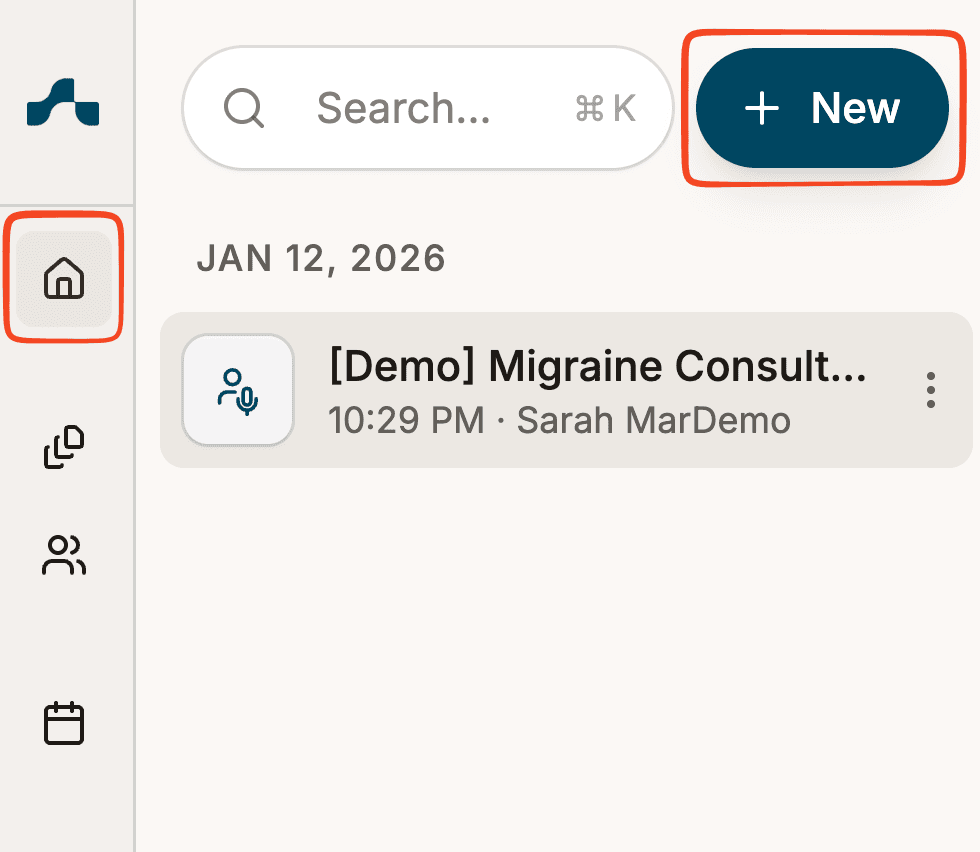Click the ⌘K shortcut hint
This screenshot has width=980, height=852.
tap(606, 108)
